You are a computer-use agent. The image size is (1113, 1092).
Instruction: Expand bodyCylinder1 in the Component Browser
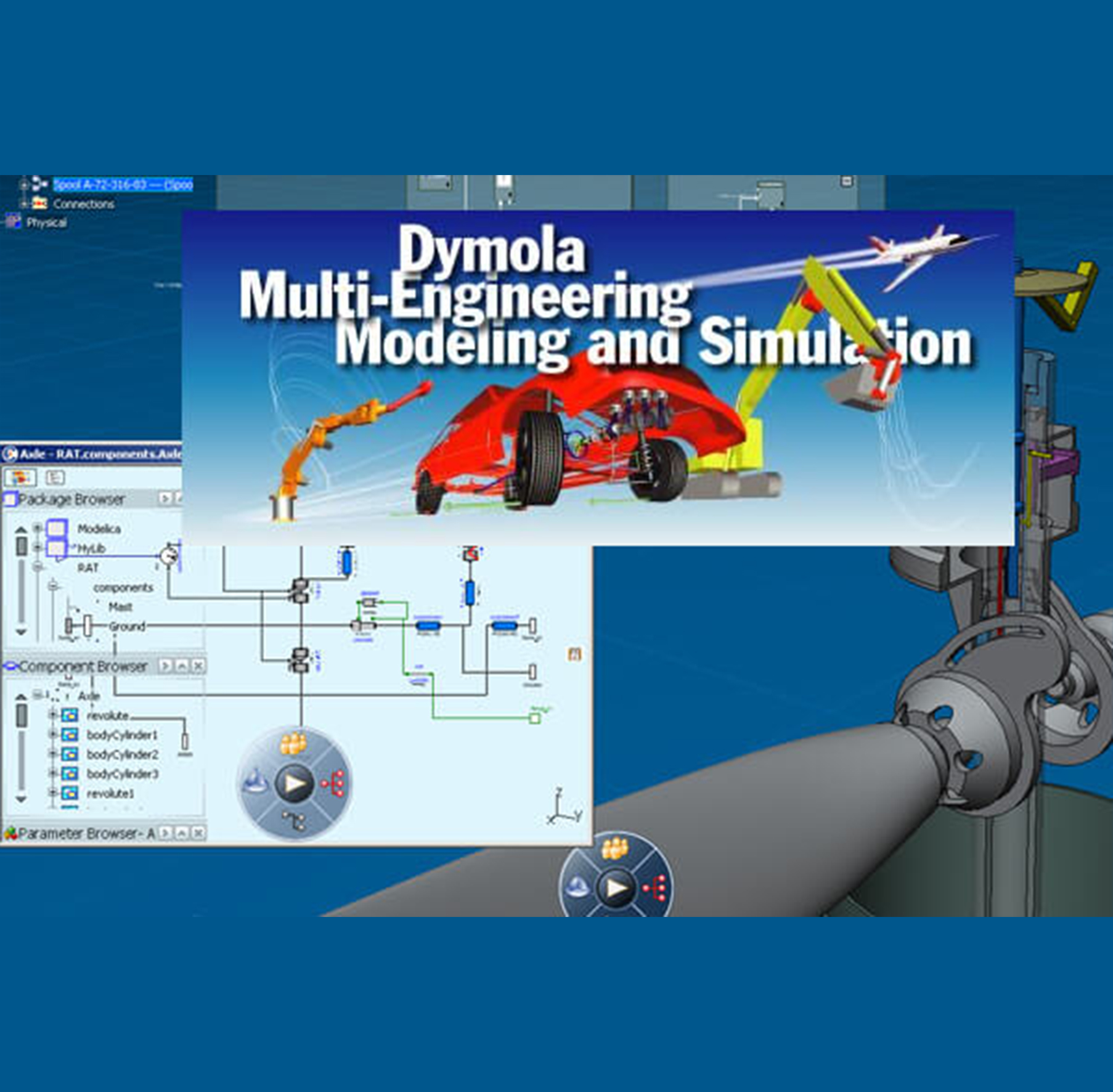point(53,735)
